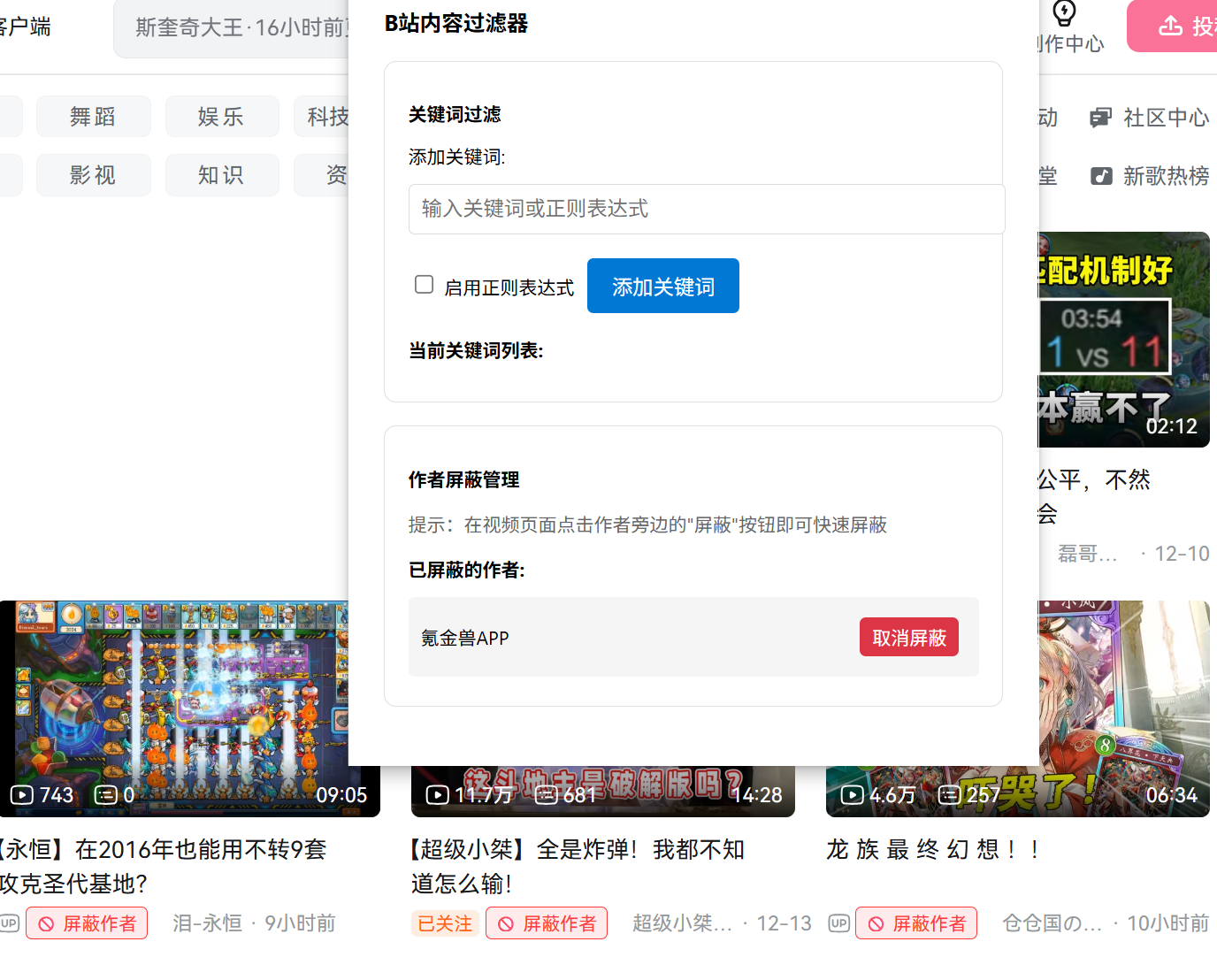This screenshot has height=980, width=1217.
Task: Block author 超级小桀 with 屏蔽作者
Action: [x=547, y=923]
